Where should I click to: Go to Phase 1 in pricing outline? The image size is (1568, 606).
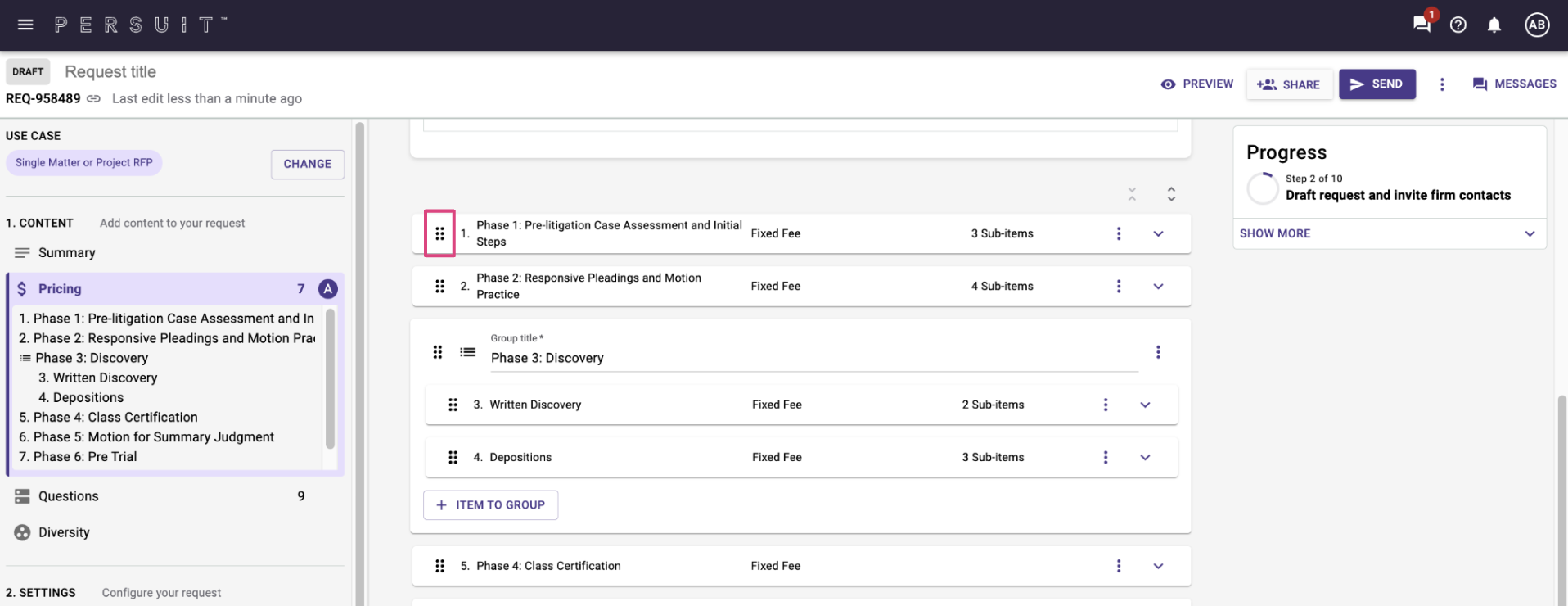coord(166,319)
